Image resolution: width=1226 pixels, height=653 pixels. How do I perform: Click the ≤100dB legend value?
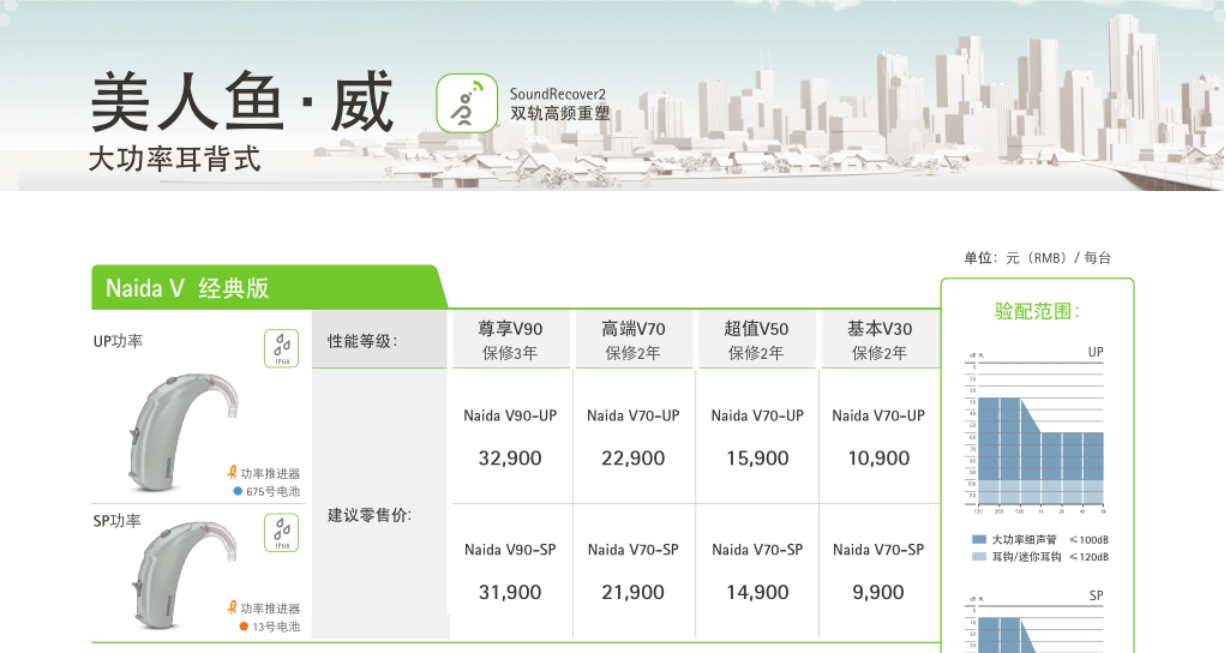pyautogui.click(x=1088, y=540)
